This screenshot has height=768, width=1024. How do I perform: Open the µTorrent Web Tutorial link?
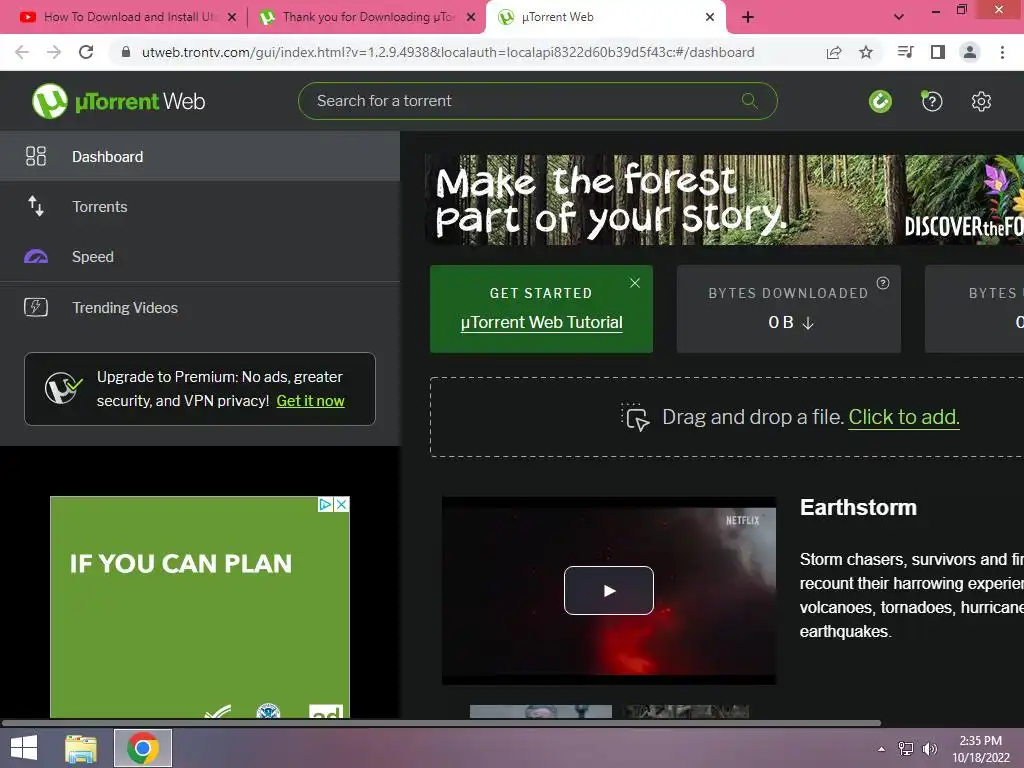coord(541,323)
